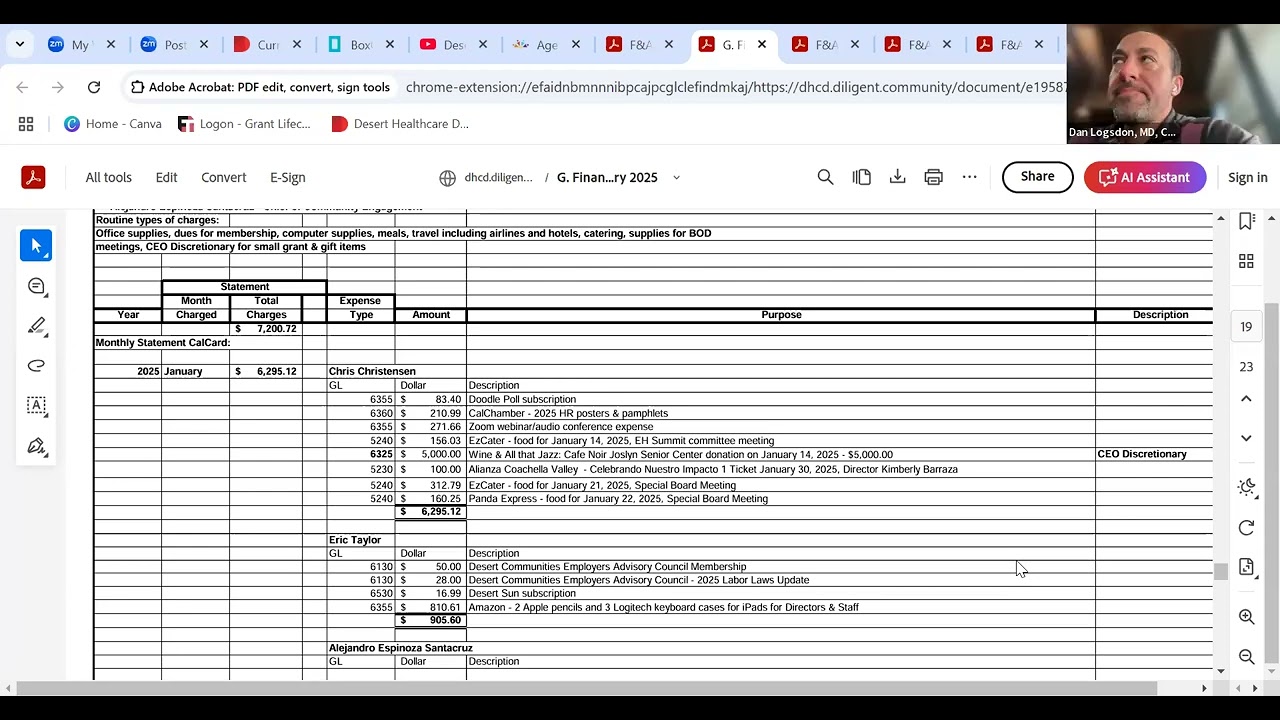The image size is (1280, 720).
Task: Click the download document icon
Action: coord(897,177)
